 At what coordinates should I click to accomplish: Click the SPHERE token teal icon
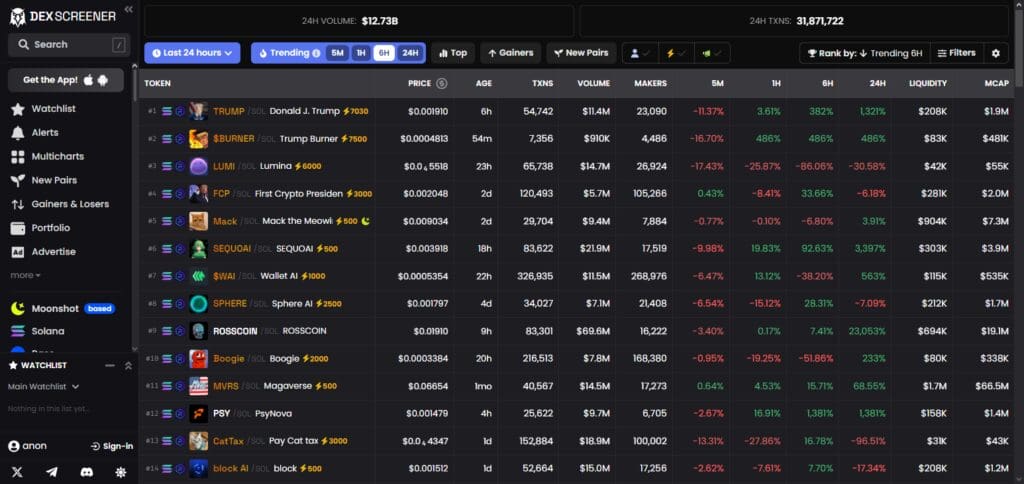(x=199, y=304)
